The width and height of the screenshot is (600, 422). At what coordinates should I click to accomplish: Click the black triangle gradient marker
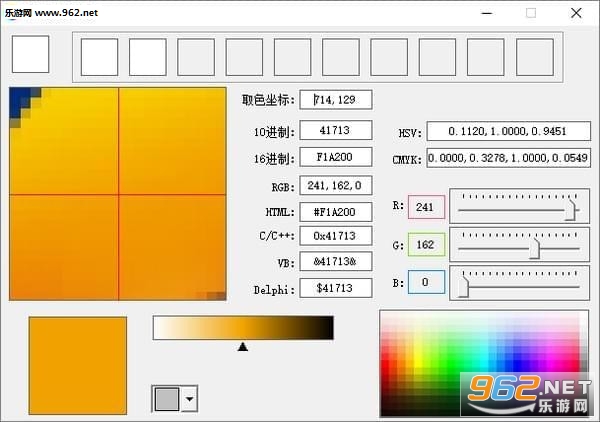tap(243, 347)
